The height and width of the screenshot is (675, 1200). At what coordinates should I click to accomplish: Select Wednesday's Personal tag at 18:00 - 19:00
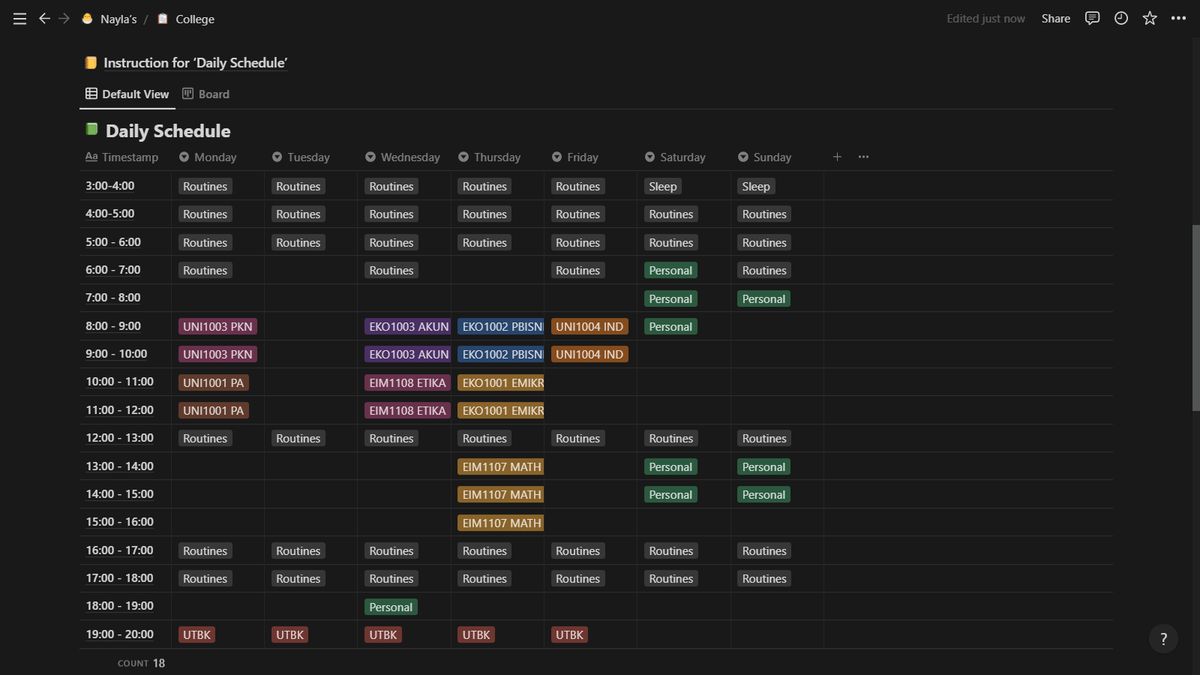point(391,607)
